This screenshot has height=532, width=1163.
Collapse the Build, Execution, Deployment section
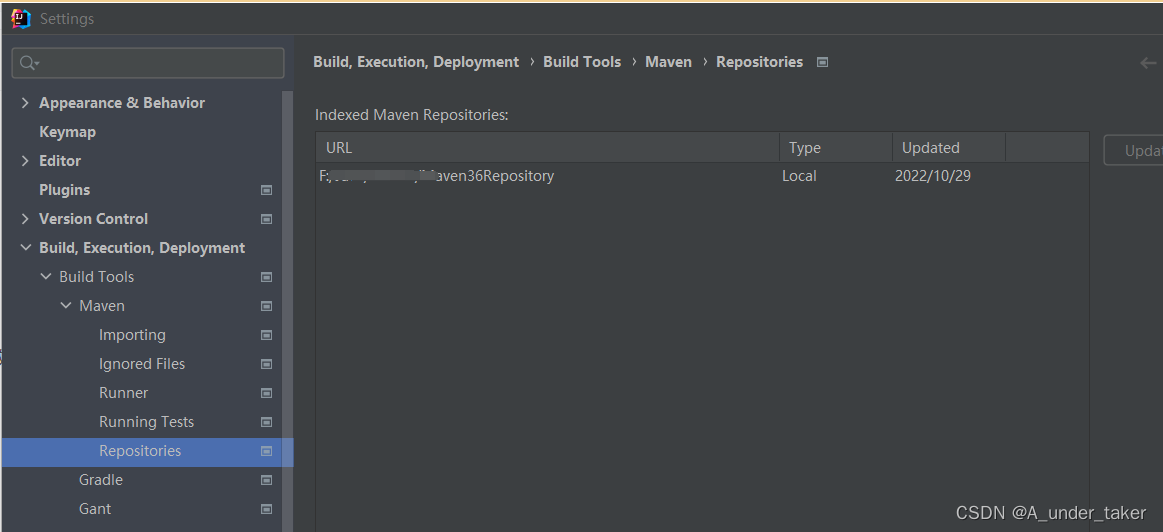[25, 248]
